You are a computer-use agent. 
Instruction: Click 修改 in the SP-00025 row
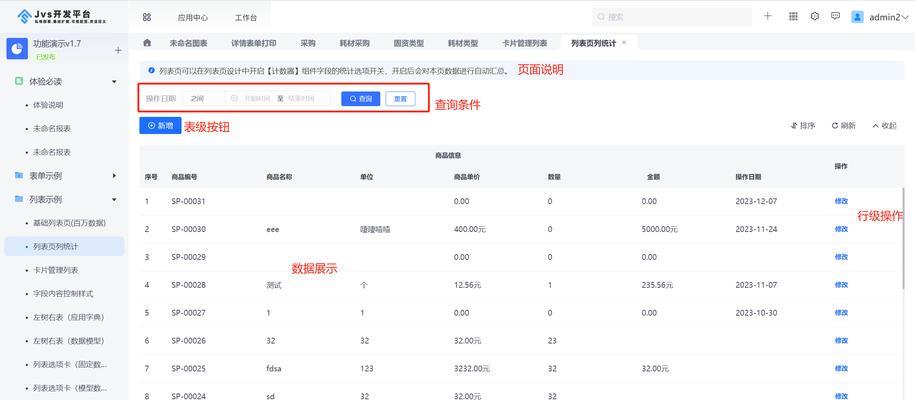click(x=841, y=368)
